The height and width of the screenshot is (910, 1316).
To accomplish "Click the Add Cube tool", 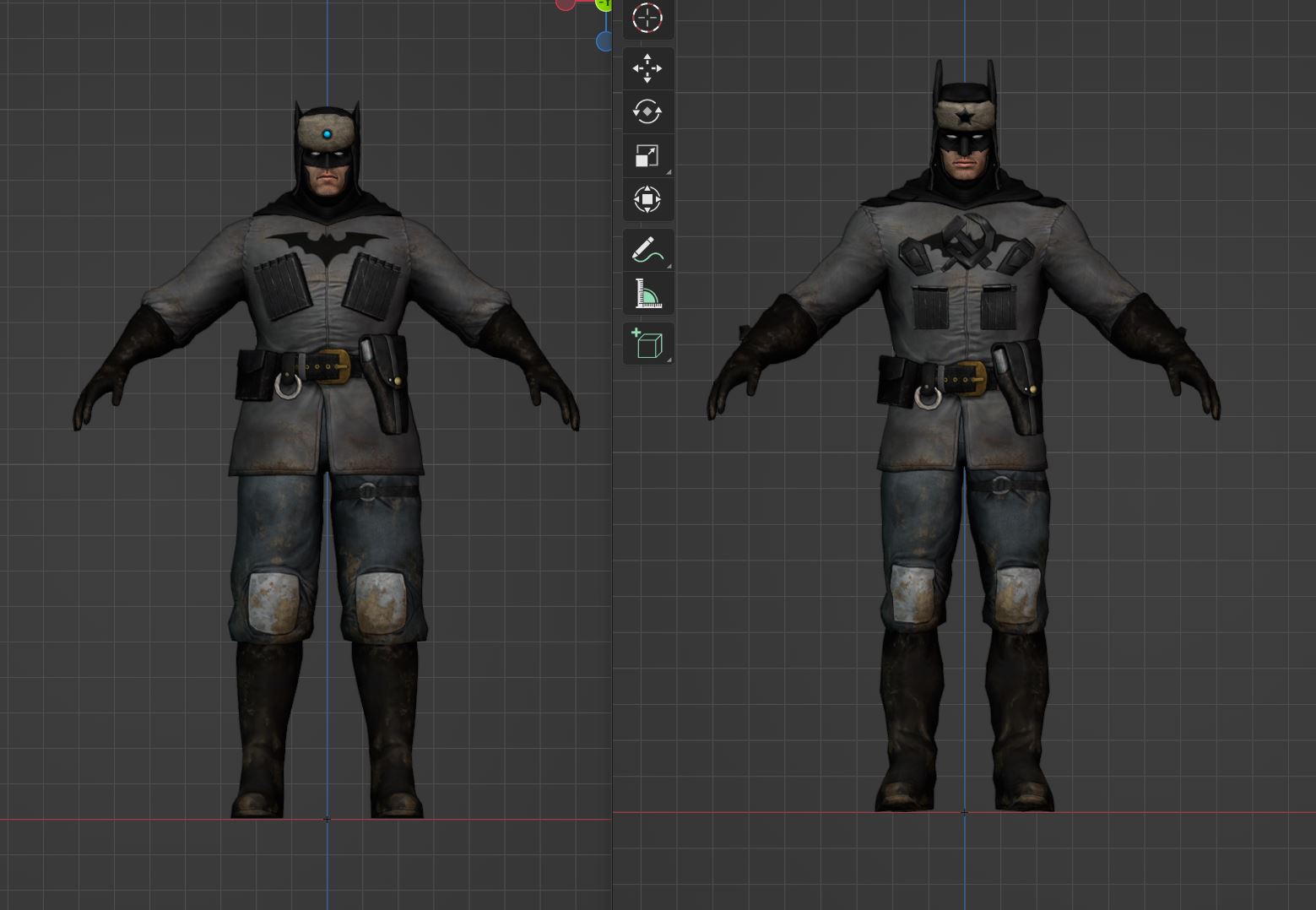I will 647,344.
